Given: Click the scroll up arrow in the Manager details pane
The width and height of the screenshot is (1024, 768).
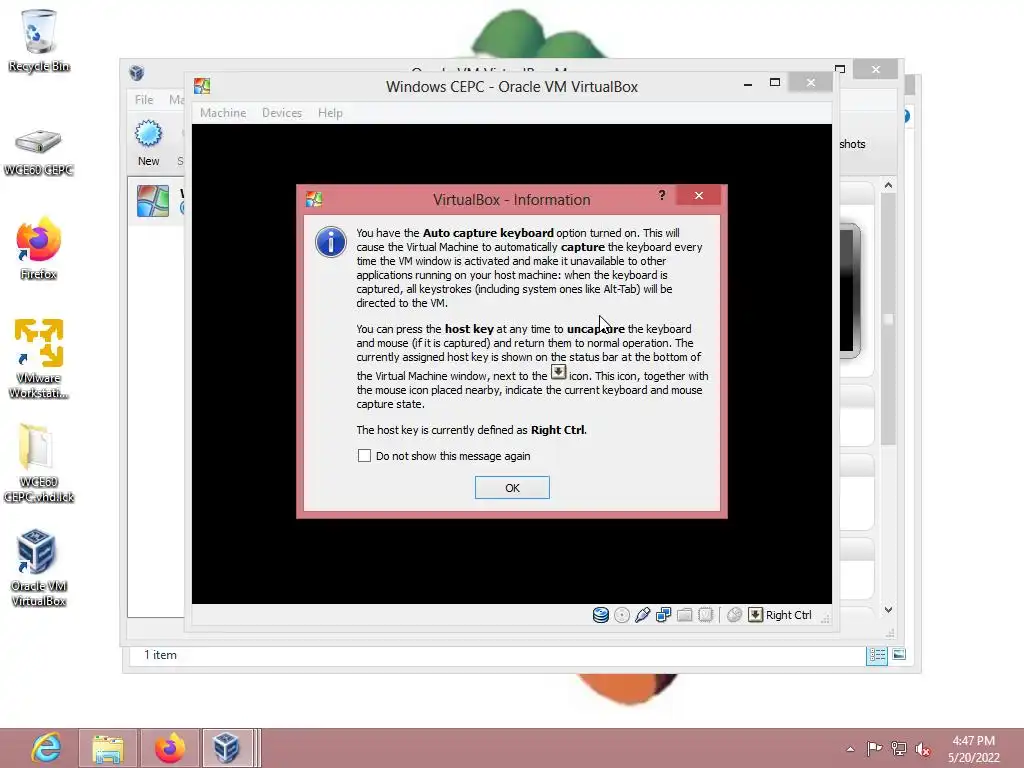Looking at the screenshot, I should point(888,185).
